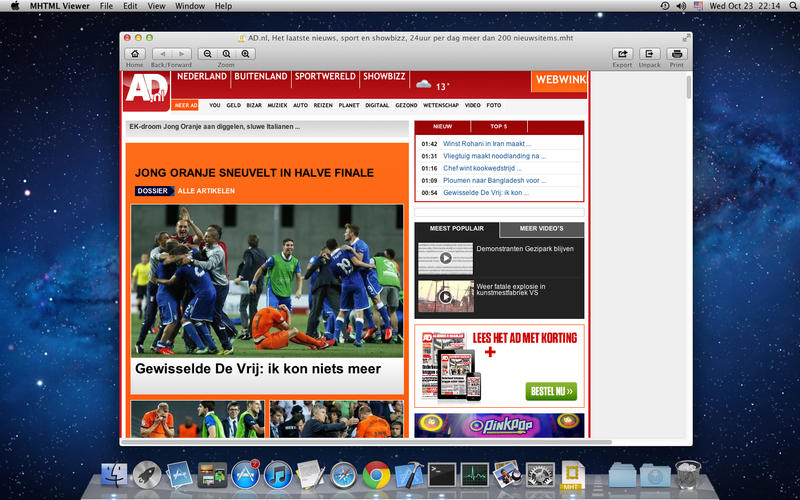Click the volume icon in the menu bar
This screenshot has height=500, width=800.
(x=681, y=6)
